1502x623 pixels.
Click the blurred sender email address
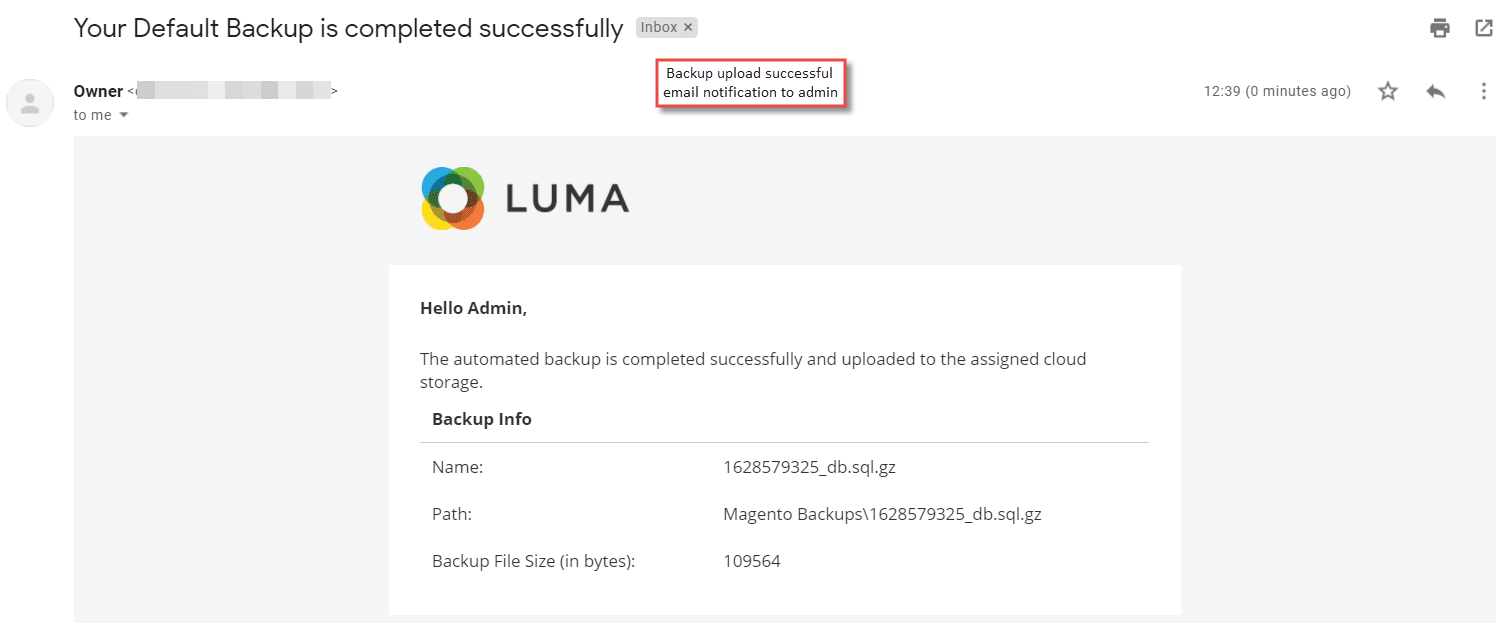(233, 91)
